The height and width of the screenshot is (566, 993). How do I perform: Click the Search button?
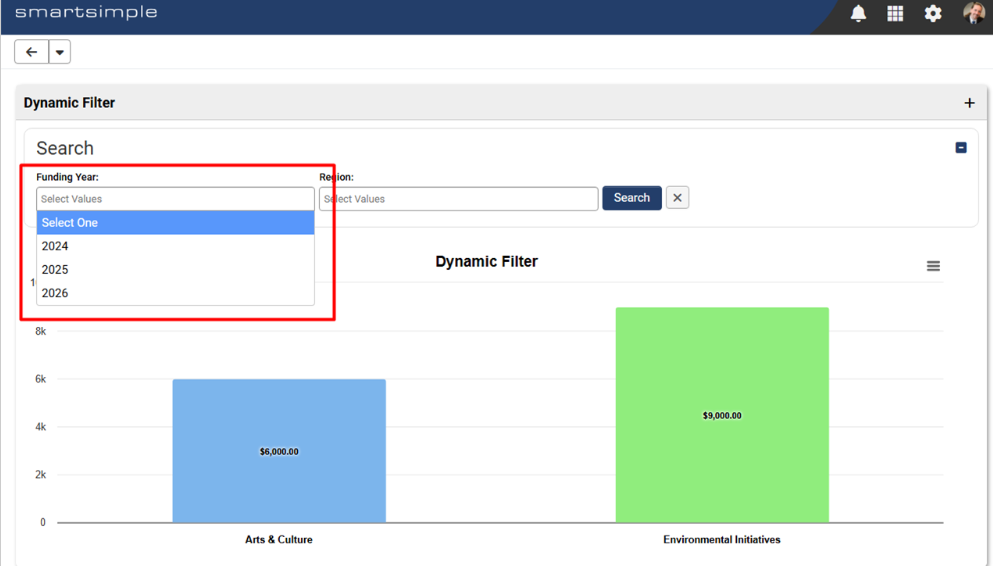(631, 198)
